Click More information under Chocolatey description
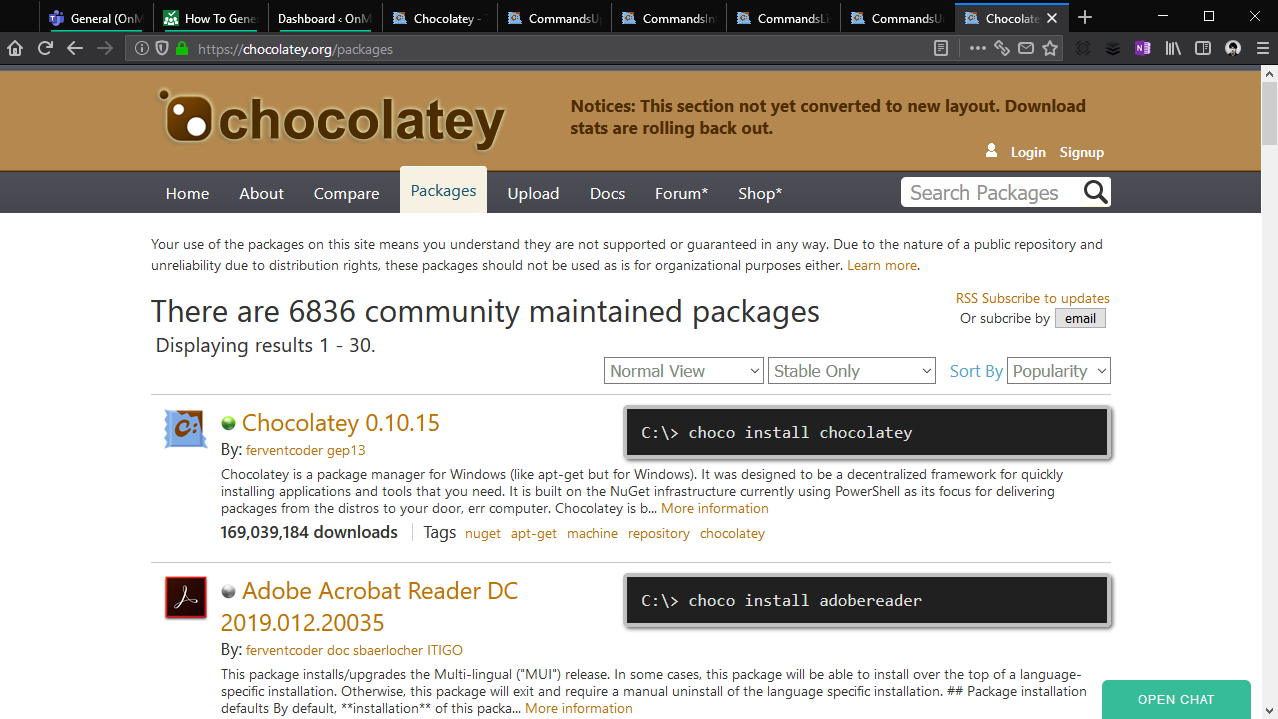The width and height of the screenshot is (1278, 719). (715, 508)
